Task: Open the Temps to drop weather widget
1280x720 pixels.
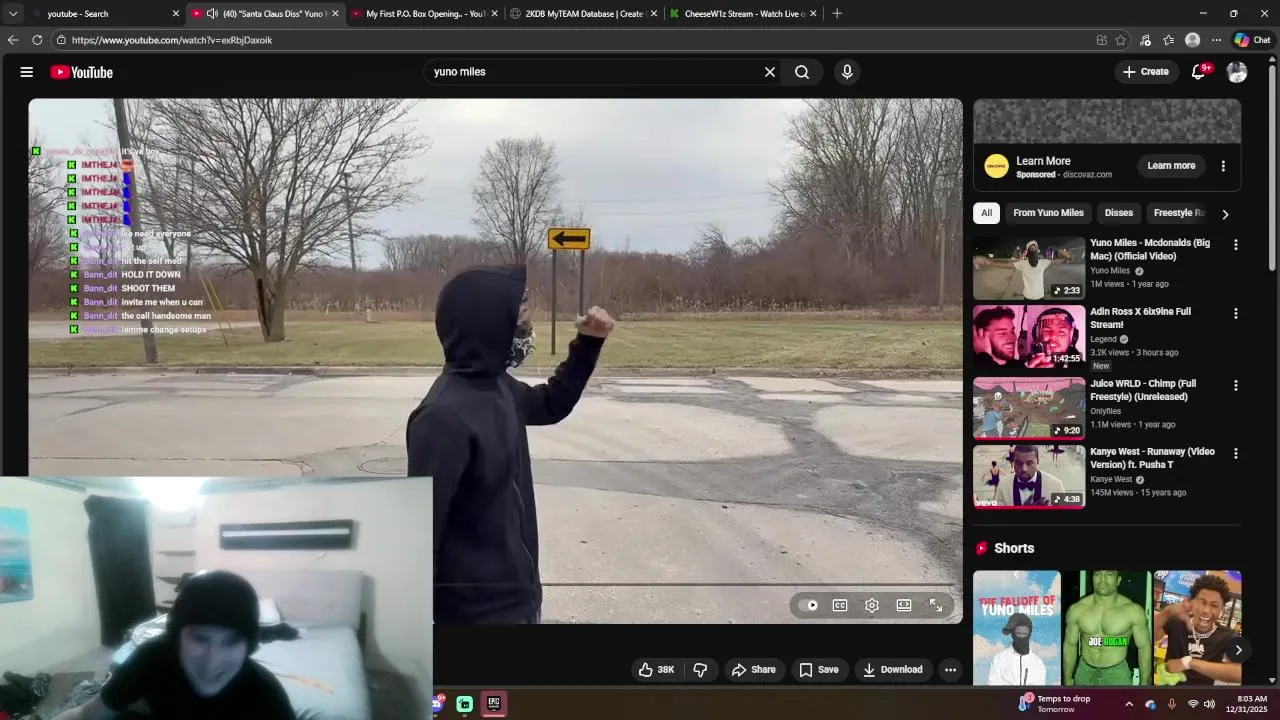Action: pos(1054,704)
